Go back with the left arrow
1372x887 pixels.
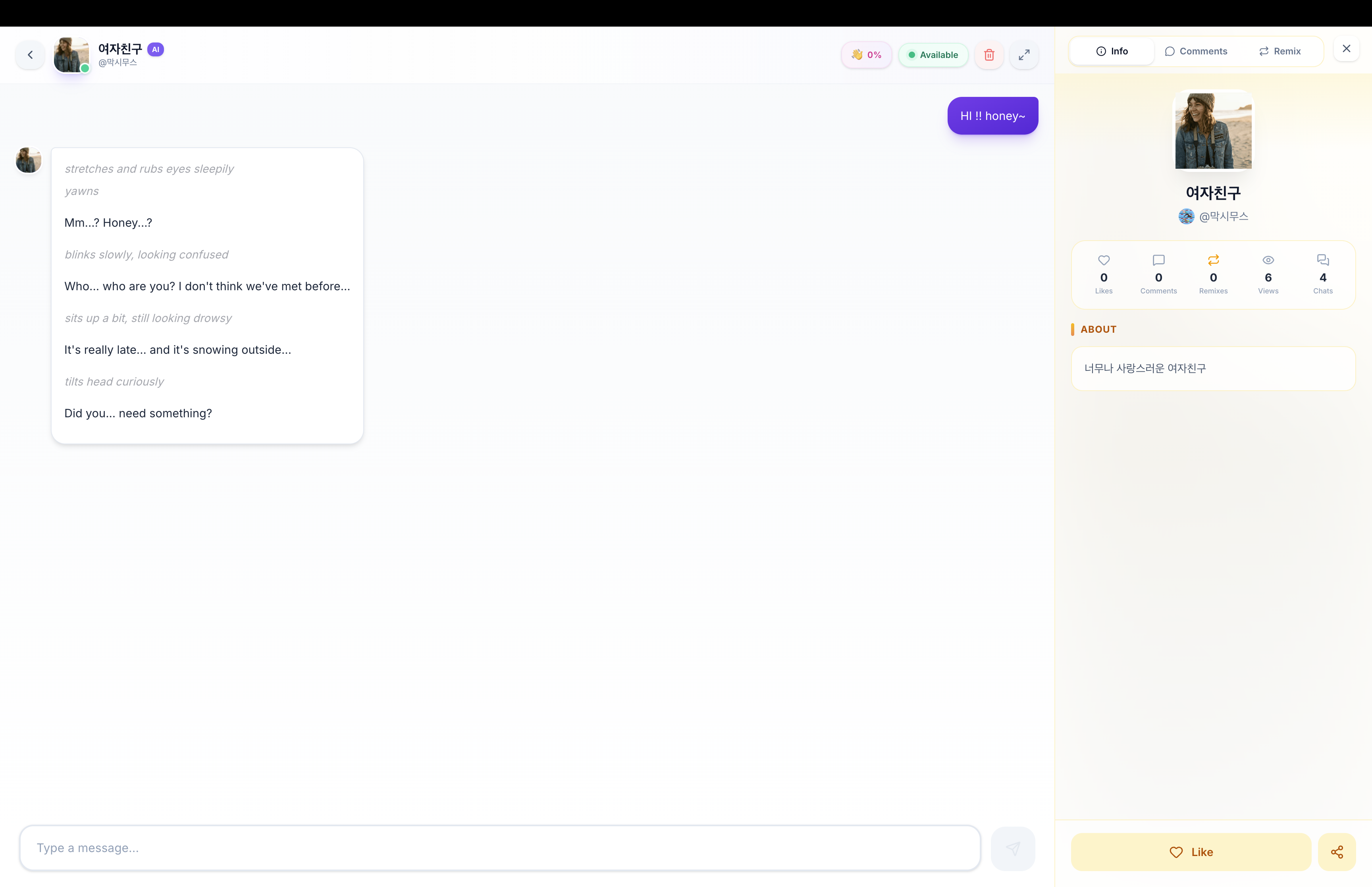pyautogui.click(x=29, y=55)
